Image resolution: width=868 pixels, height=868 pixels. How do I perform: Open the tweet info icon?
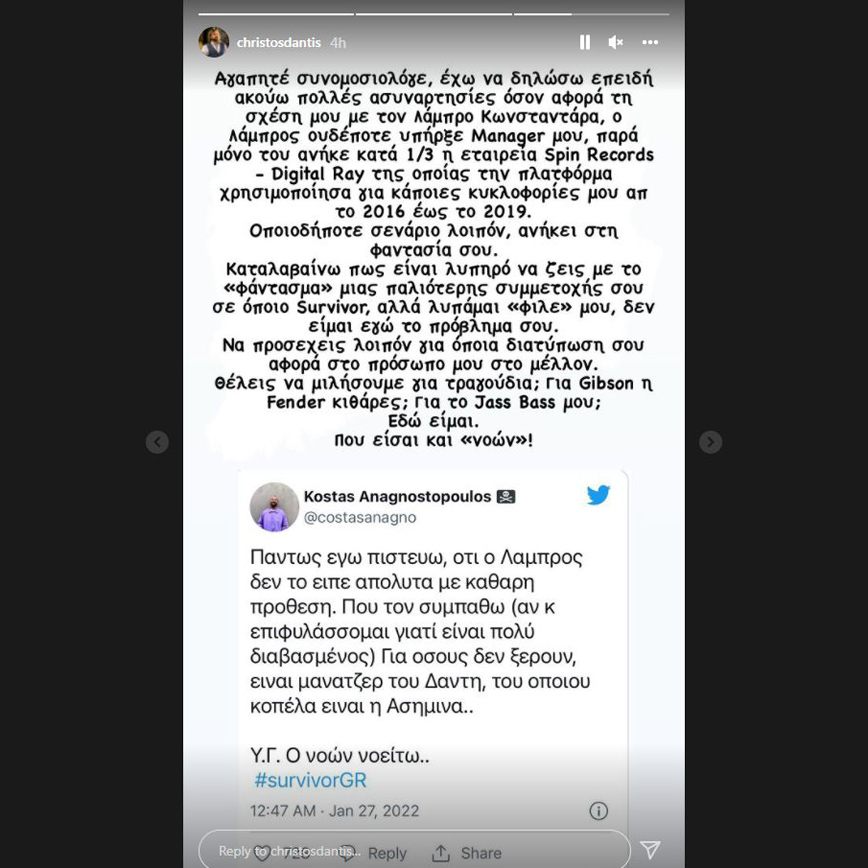tap(598, 811)
